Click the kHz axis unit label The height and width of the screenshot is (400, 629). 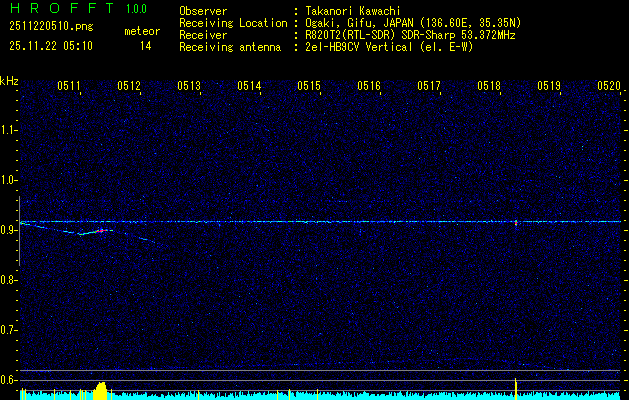tap(9, 80)
